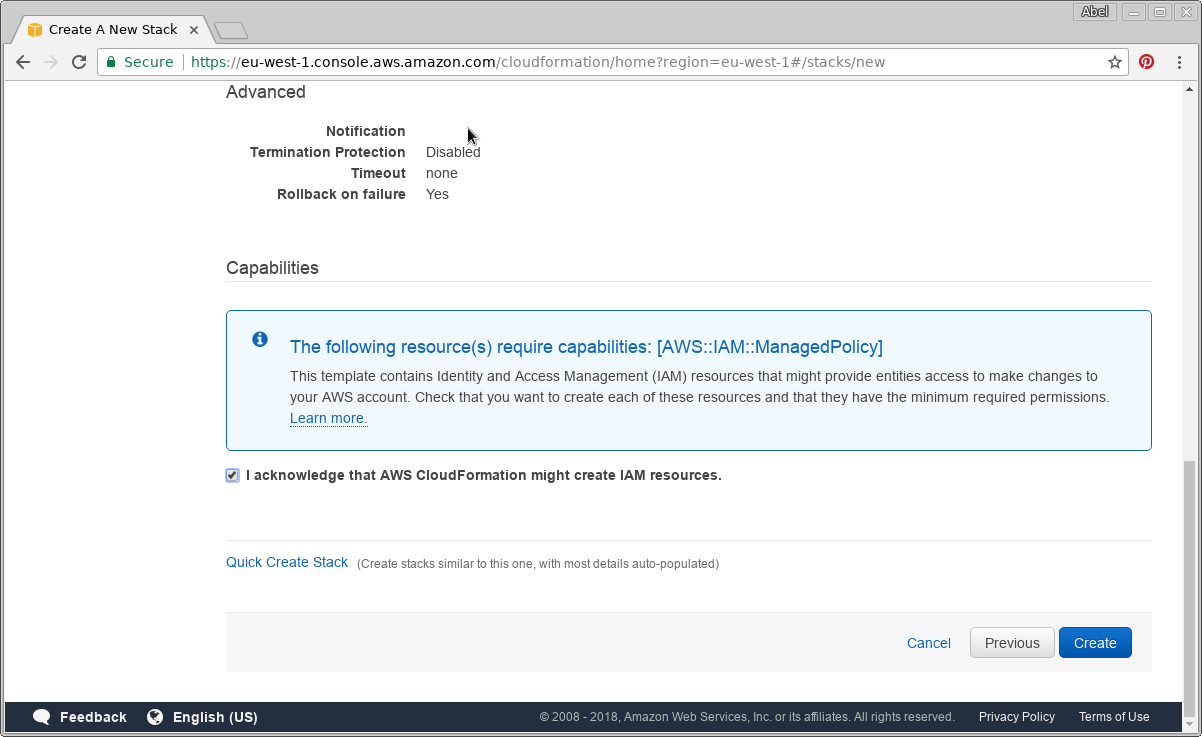Screen dimensions: 1202x737
Task: Click the Timeout none value
Action: tap(442, 173)
